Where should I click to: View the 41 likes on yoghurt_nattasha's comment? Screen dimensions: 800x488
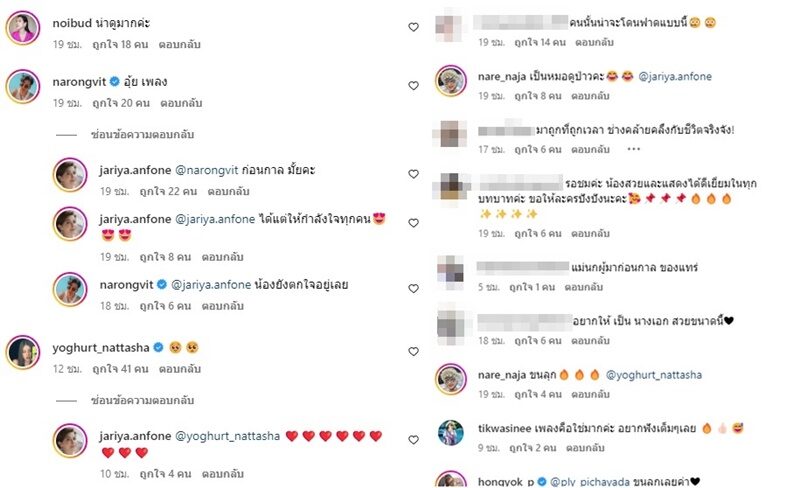pos(120,369)
